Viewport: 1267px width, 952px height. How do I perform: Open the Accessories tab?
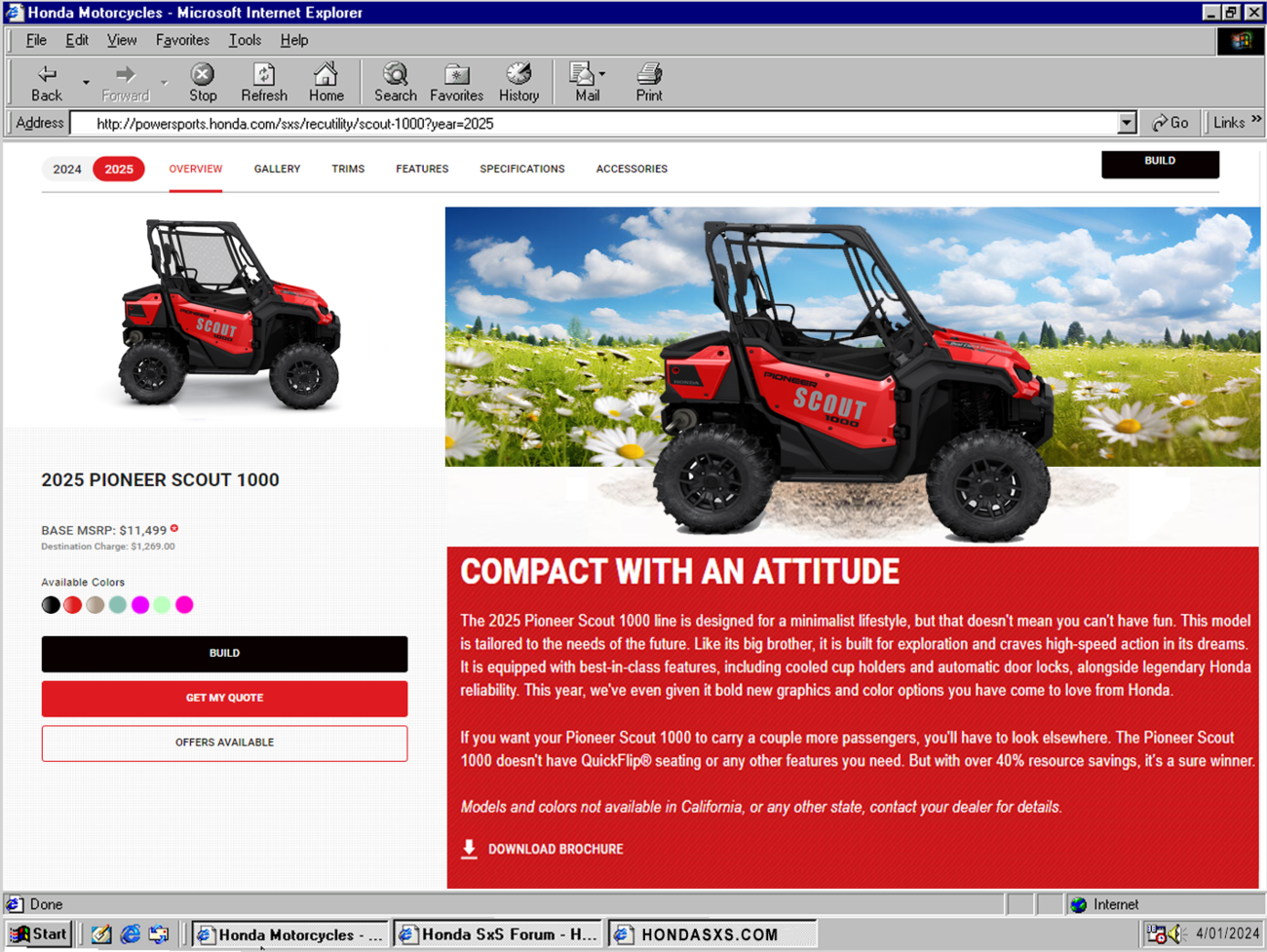[632, 170]
